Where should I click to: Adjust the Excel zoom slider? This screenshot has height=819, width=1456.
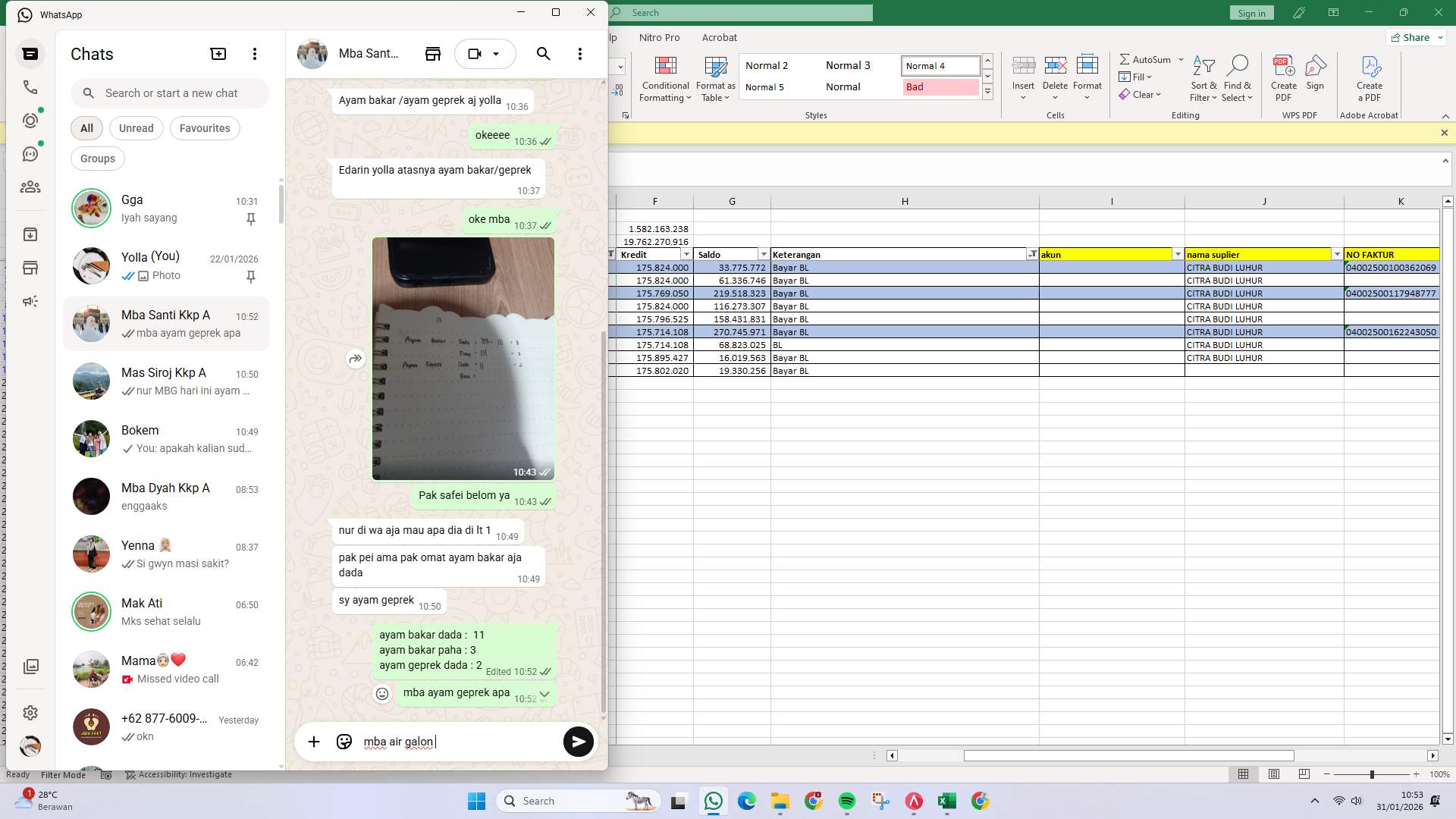tap(1373, 774)
